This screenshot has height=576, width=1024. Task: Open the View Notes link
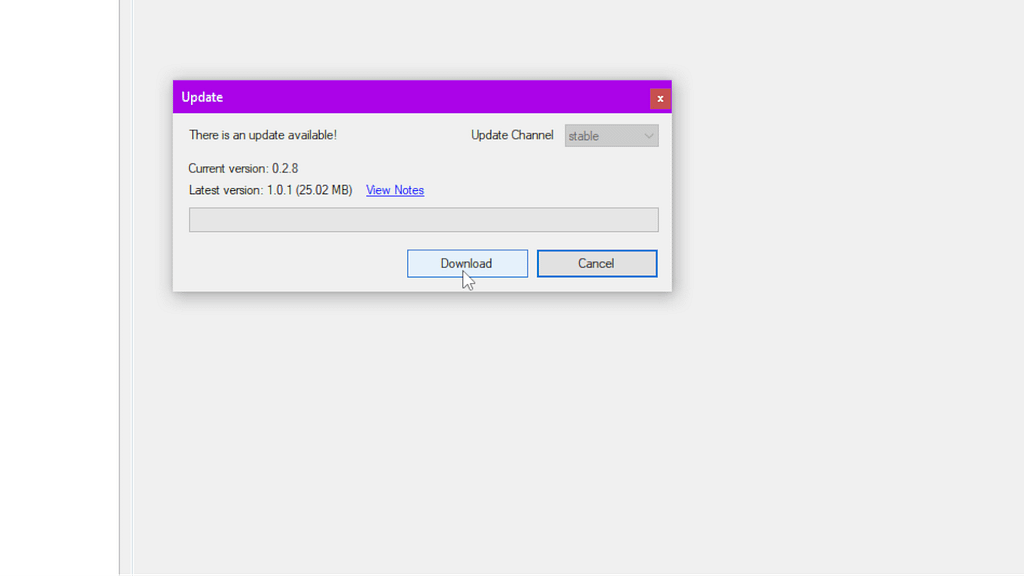click(x=395, y=190)
